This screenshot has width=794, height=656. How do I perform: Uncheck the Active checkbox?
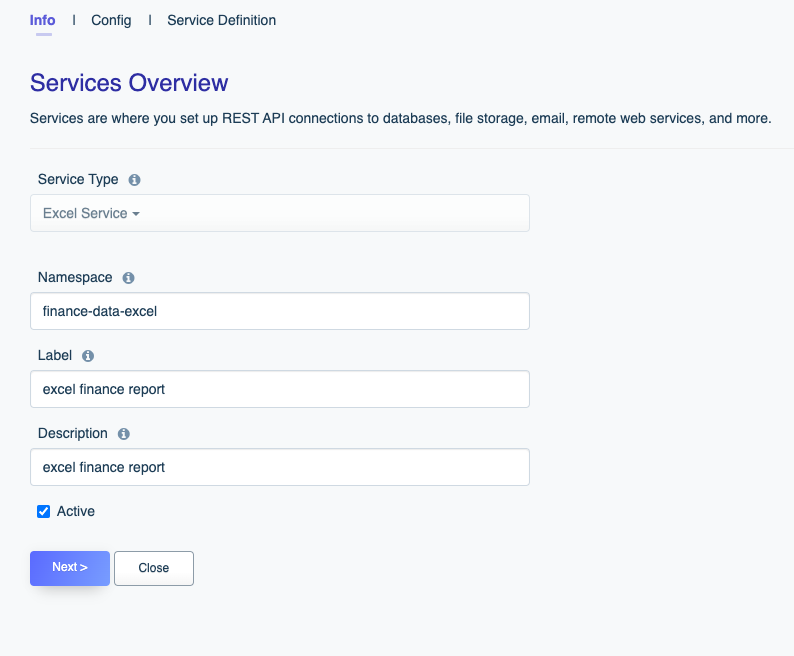point(43,511)
